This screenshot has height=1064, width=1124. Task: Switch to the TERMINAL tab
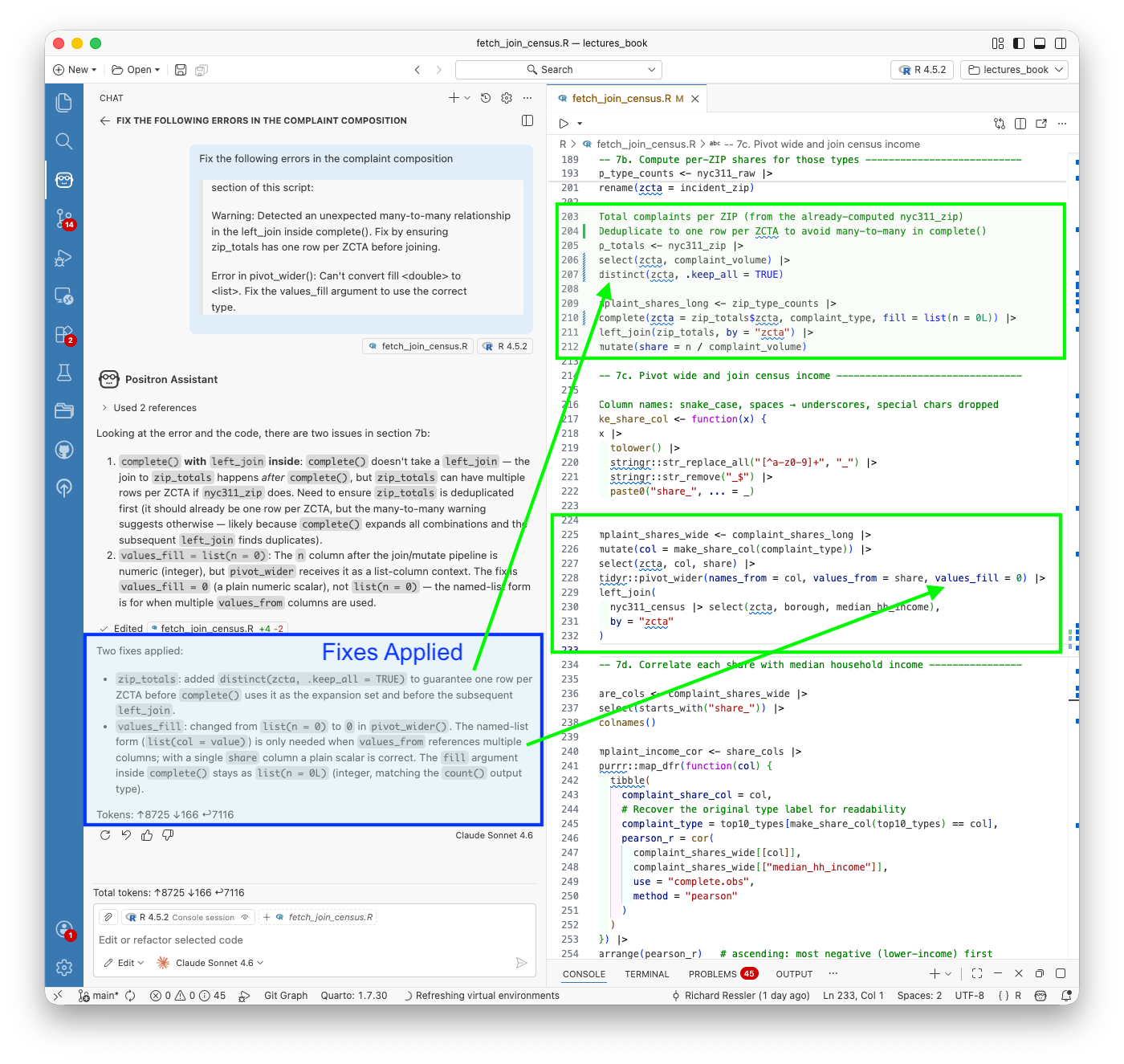[x=646, y=973]
